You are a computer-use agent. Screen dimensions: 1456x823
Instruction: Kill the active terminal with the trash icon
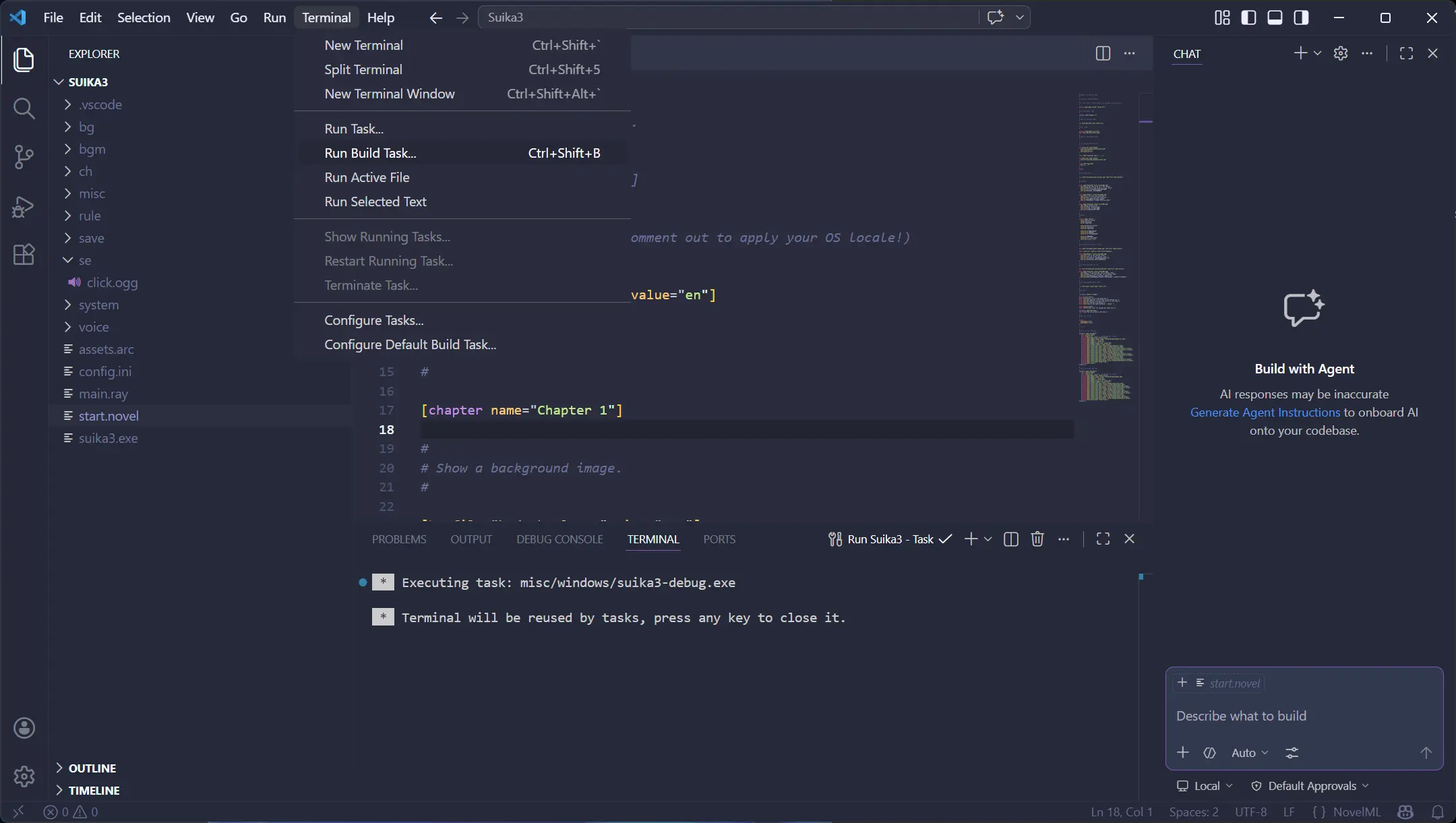(1036, 539)
